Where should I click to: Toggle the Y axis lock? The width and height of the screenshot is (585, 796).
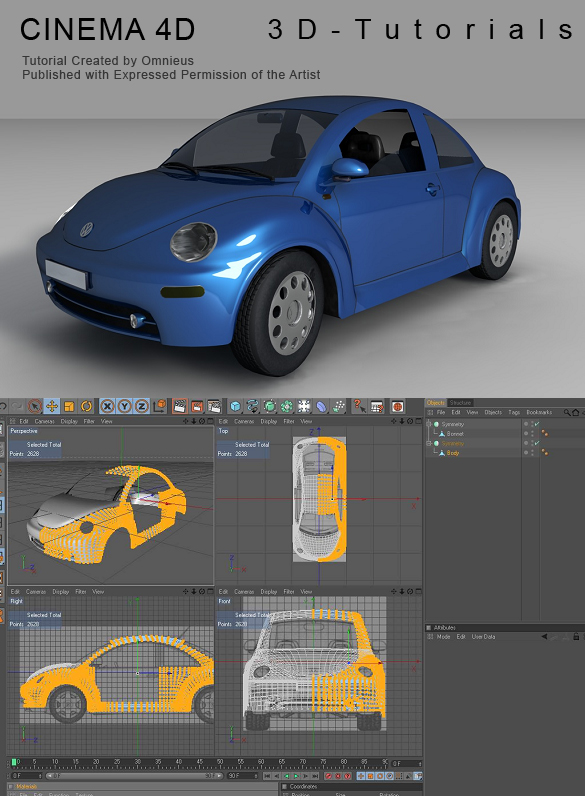124,406
